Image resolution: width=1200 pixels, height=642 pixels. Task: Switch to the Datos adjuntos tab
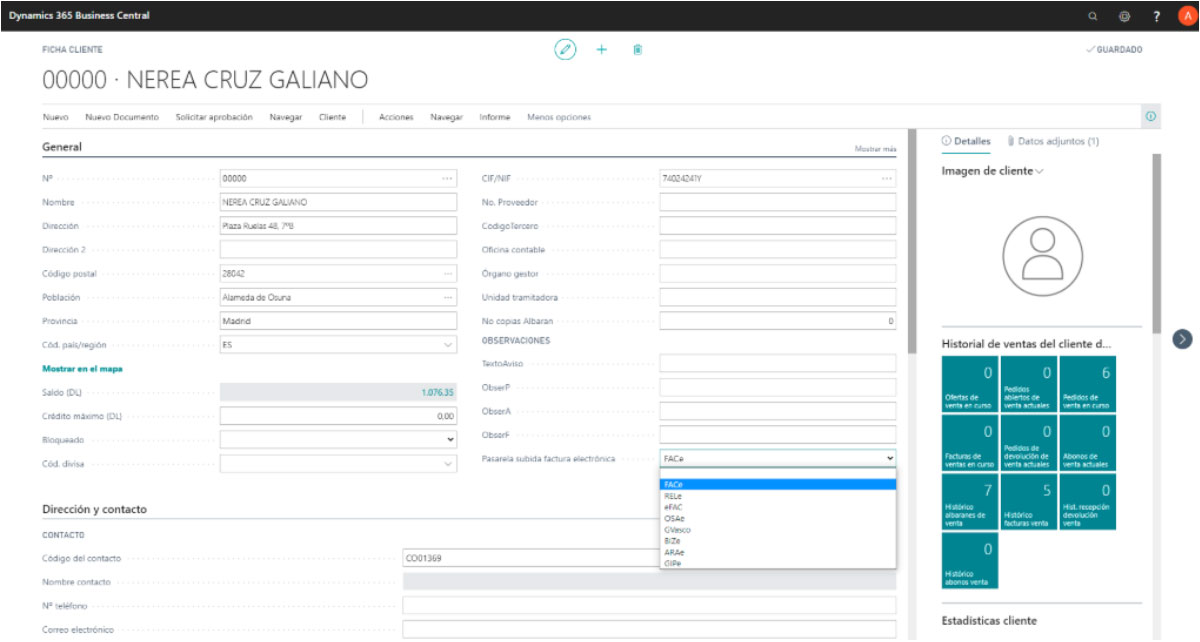(1053, 141)
